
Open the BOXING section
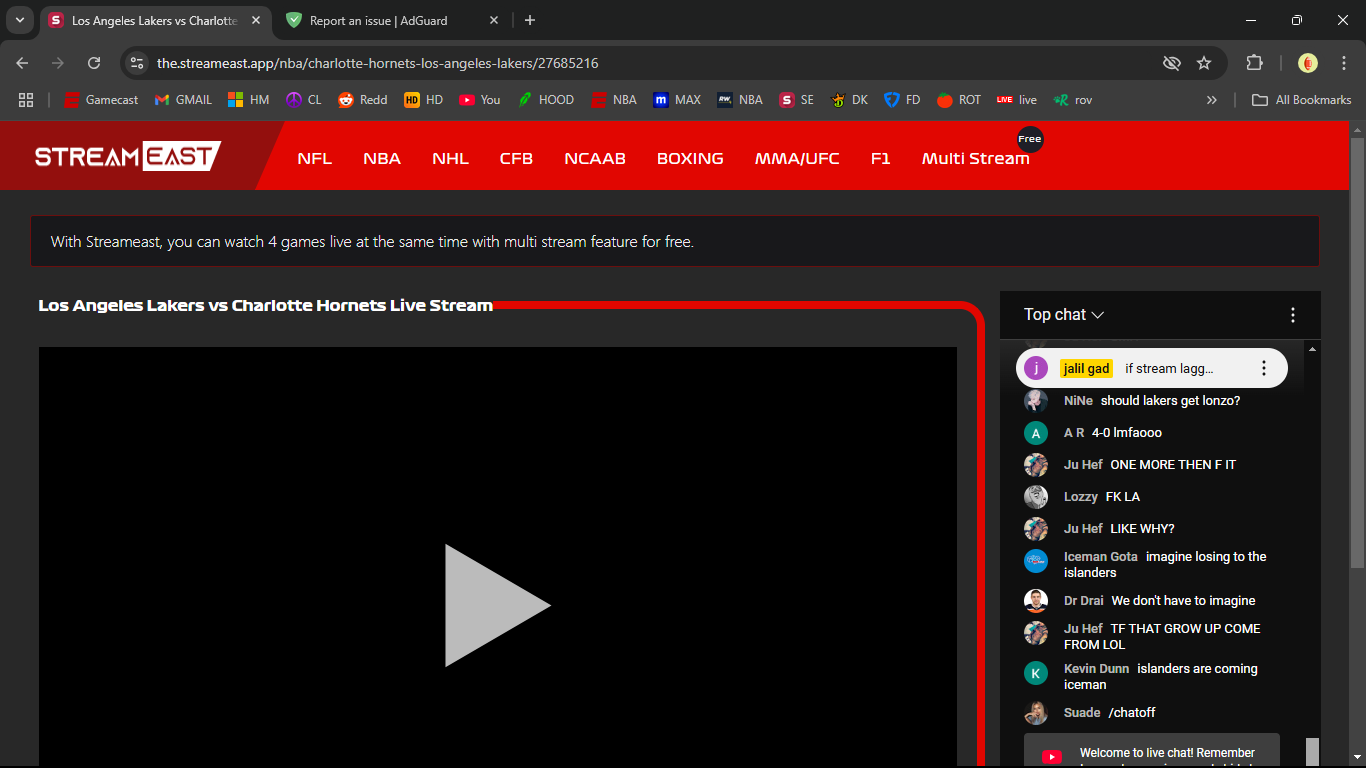point(690,158)
